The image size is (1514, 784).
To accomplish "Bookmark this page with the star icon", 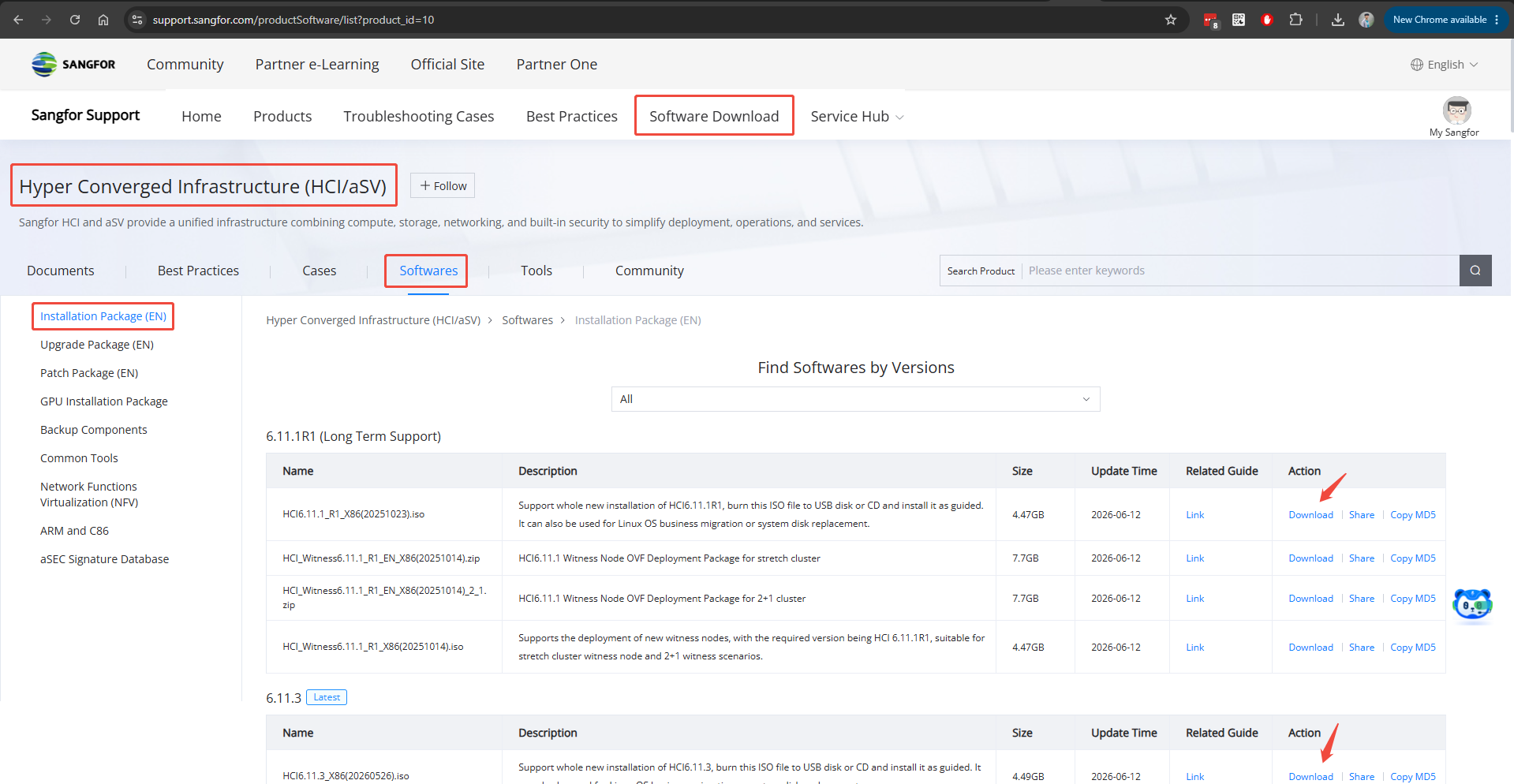I will (1171, 20).
